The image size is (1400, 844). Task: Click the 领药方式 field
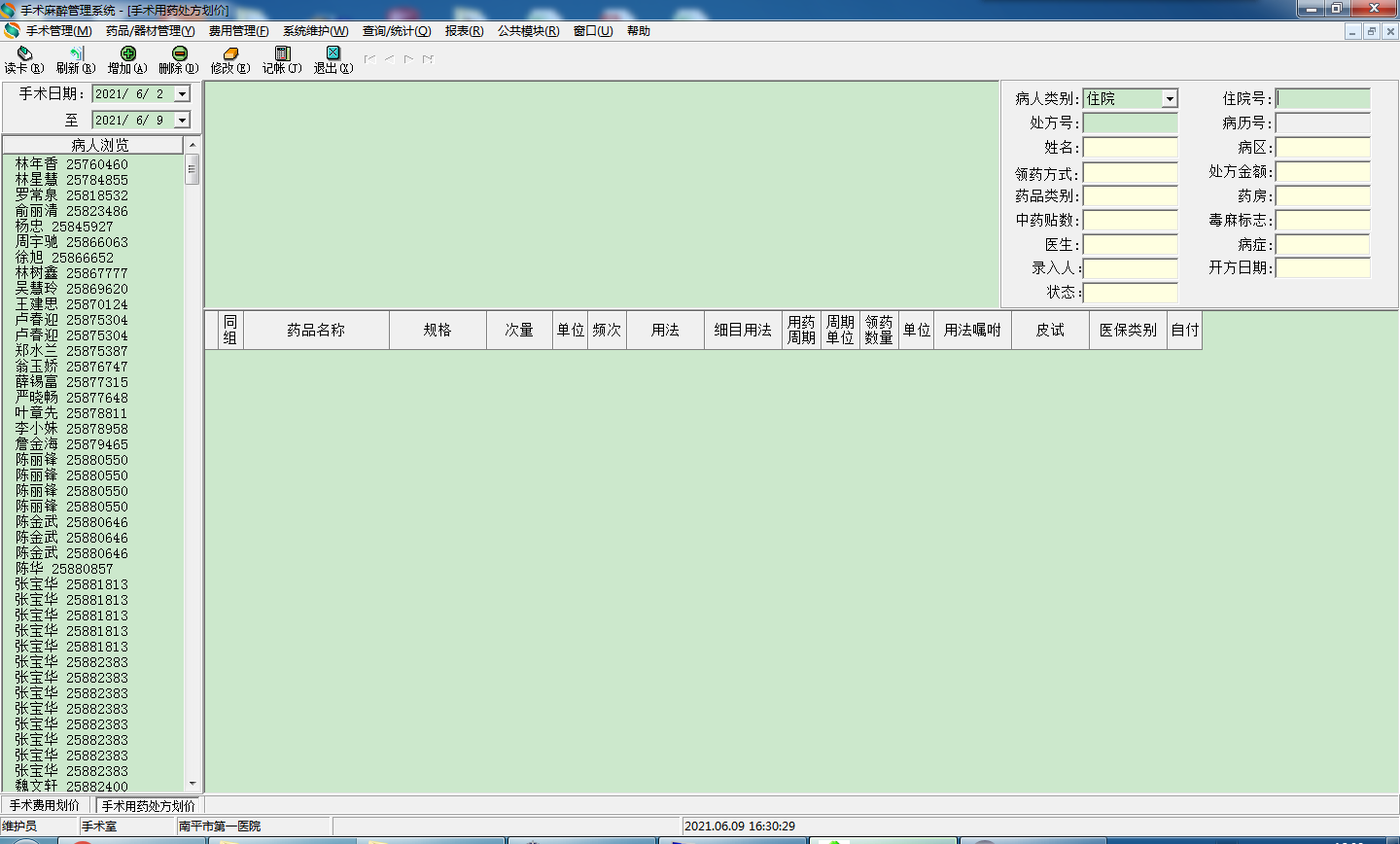tap(1130, 173)
